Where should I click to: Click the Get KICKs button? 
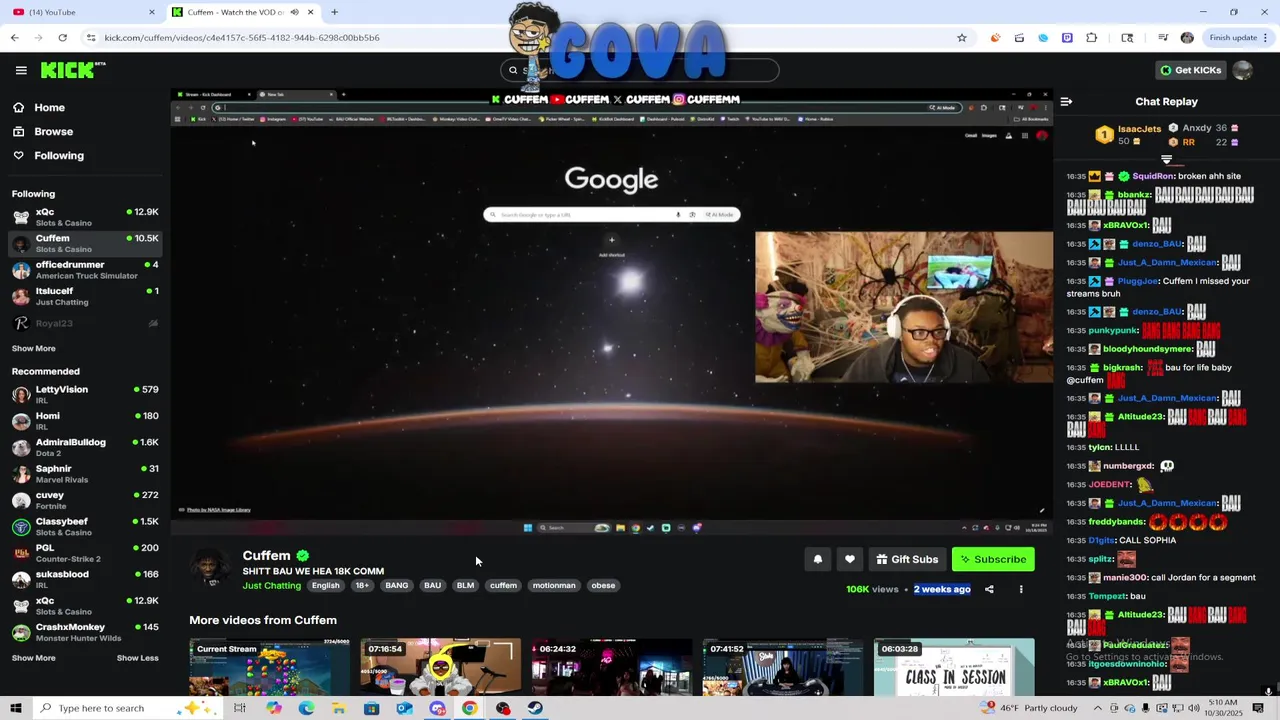point(1190,70)
